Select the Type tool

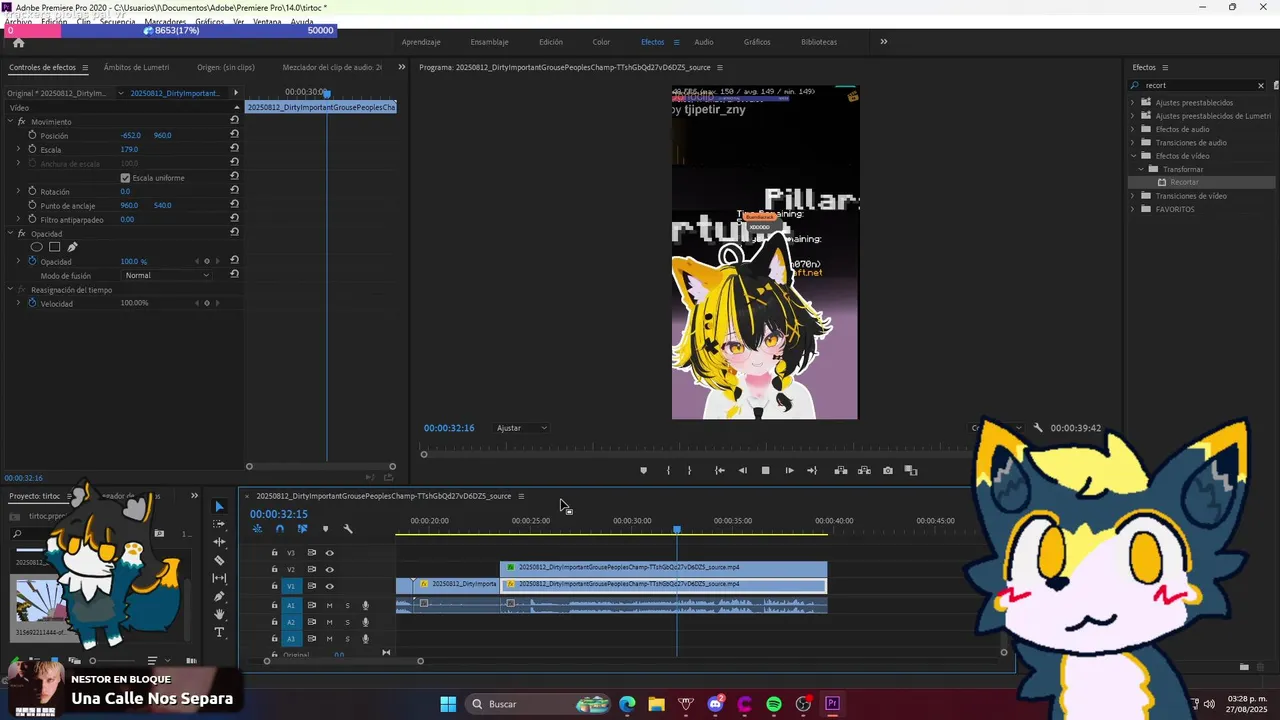point(220,633)
